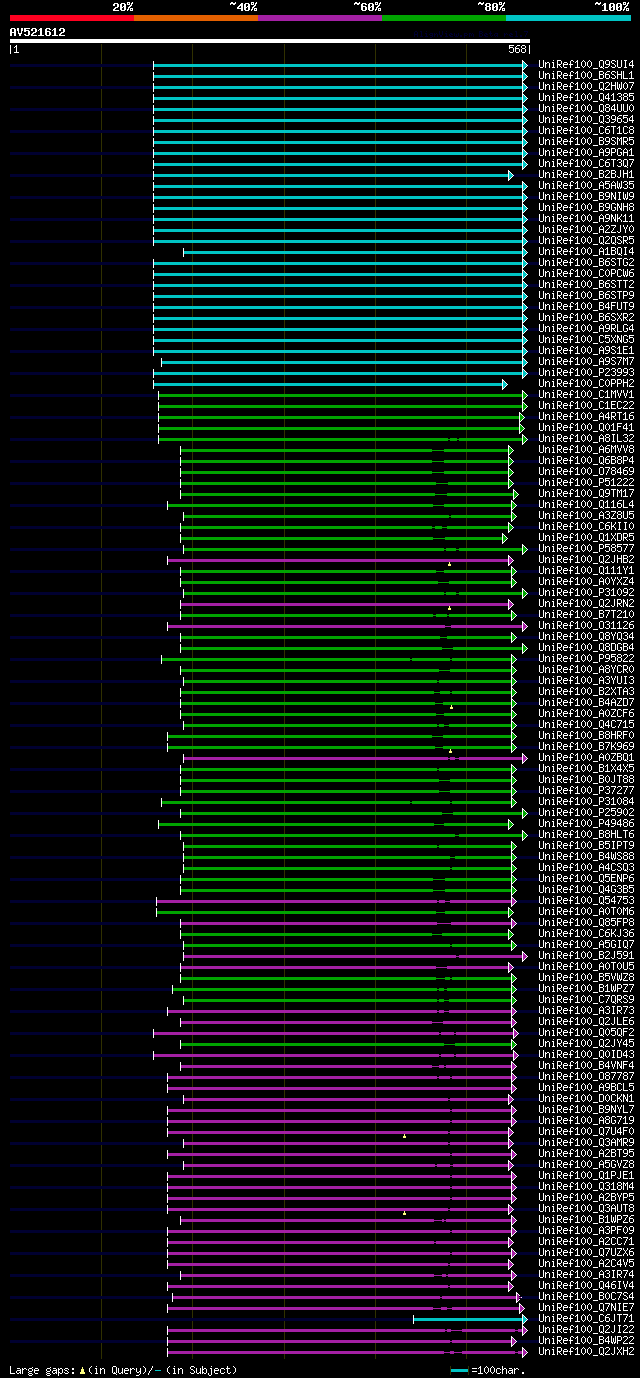The image size is (640, 1378).
Task: Click the green ~80% identity legend segment
Action: tap(444, 17)
